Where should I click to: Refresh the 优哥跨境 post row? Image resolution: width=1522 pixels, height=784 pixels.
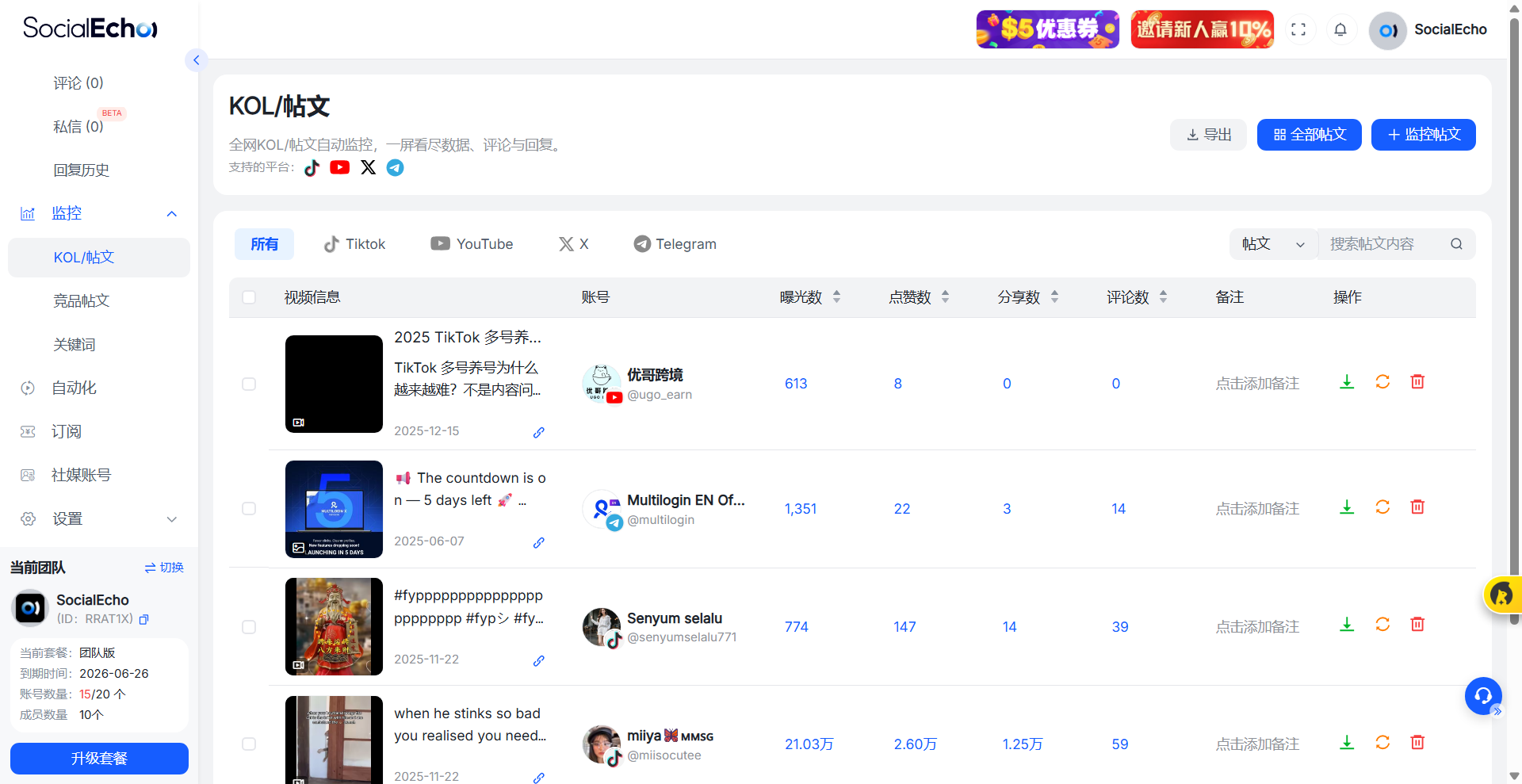(1382, 382)
